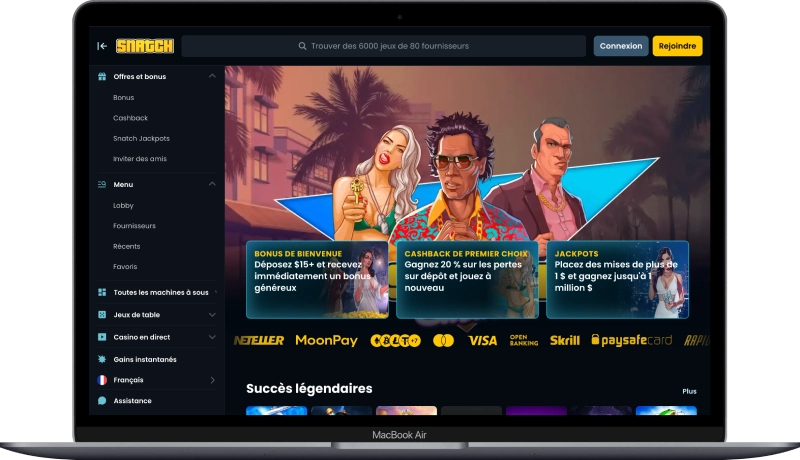Click the dice icon for Jeux de table

click(x=102, y=315)
